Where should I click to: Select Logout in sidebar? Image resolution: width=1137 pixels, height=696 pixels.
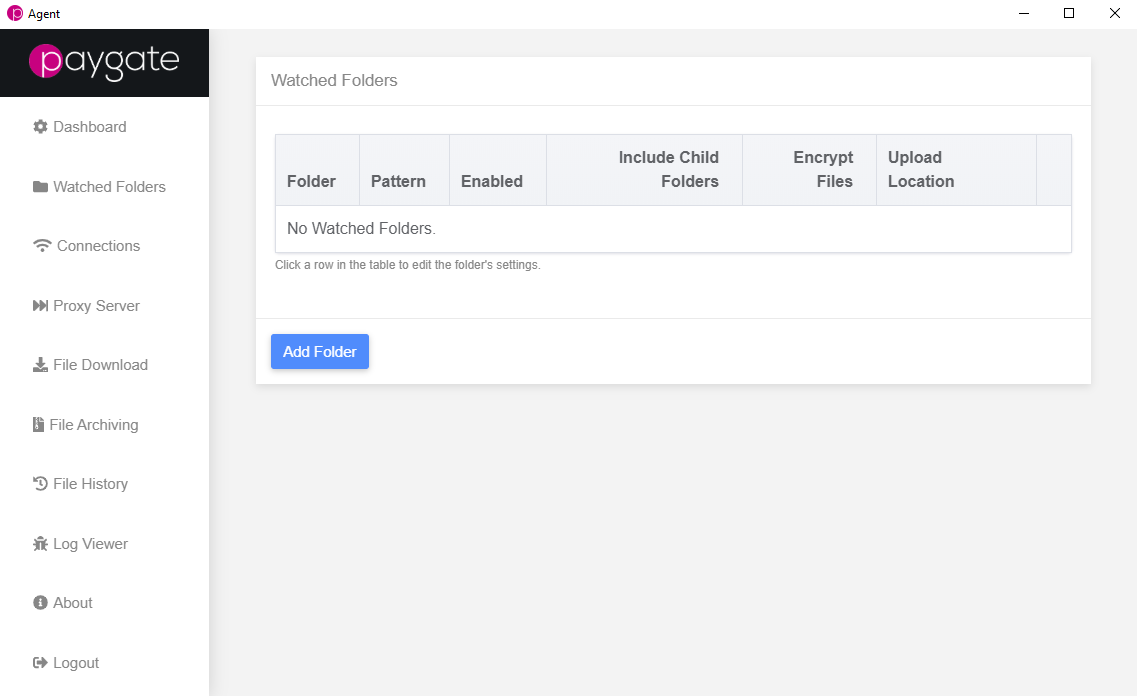[66, 663]
